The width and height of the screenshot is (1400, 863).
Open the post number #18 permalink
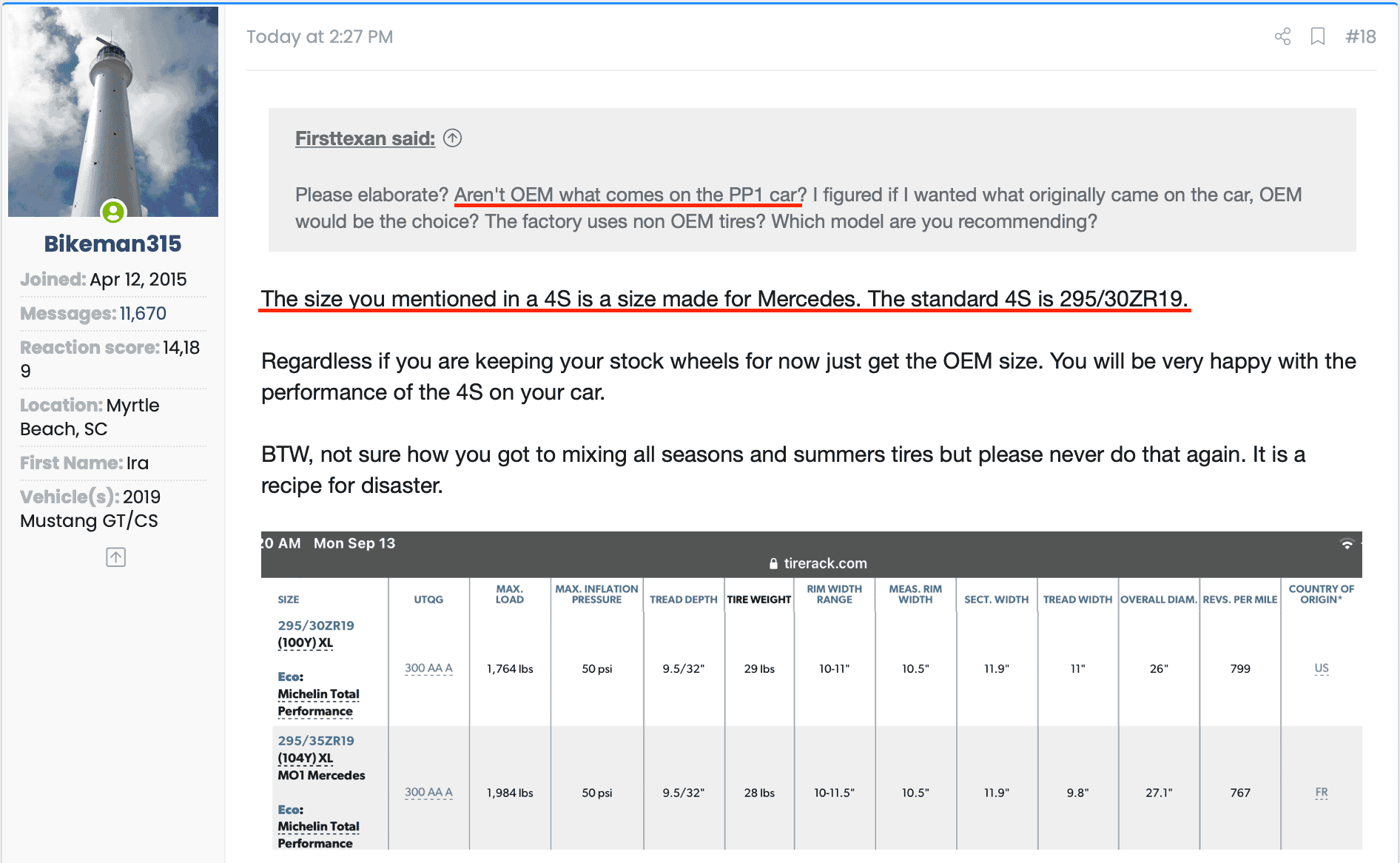point(1360,36)
